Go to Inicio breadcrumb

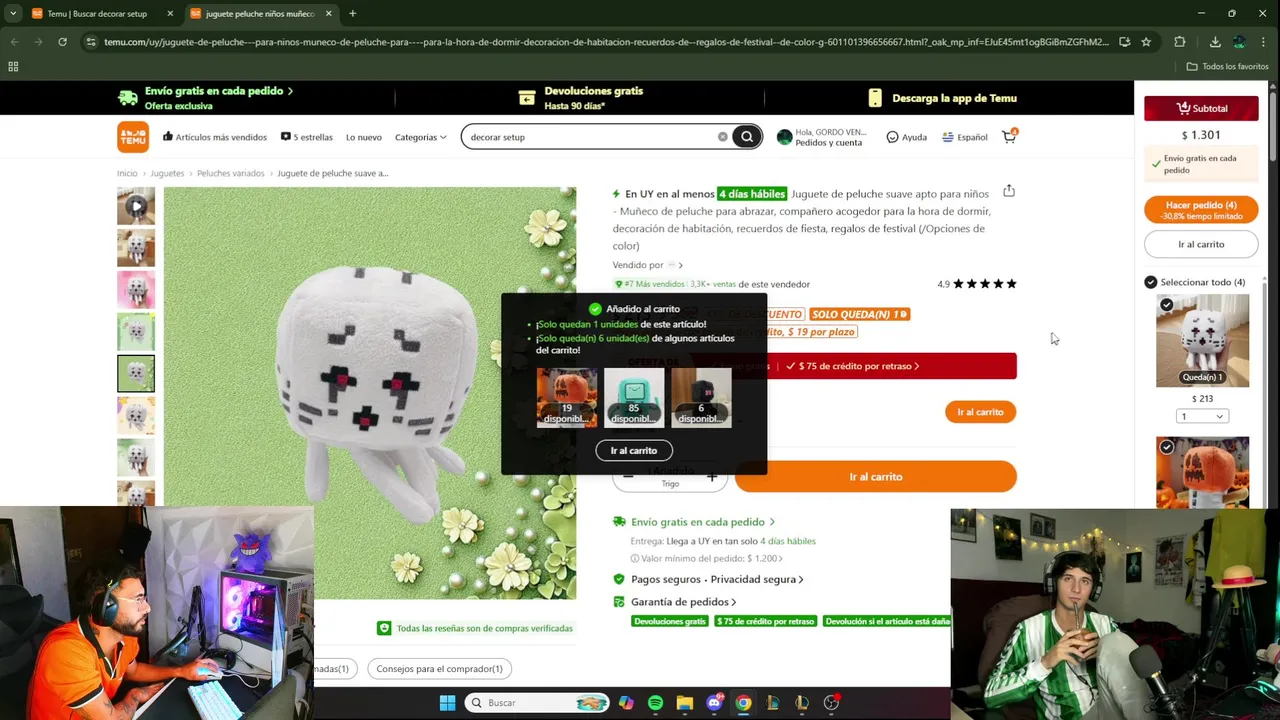pos(127,173)
